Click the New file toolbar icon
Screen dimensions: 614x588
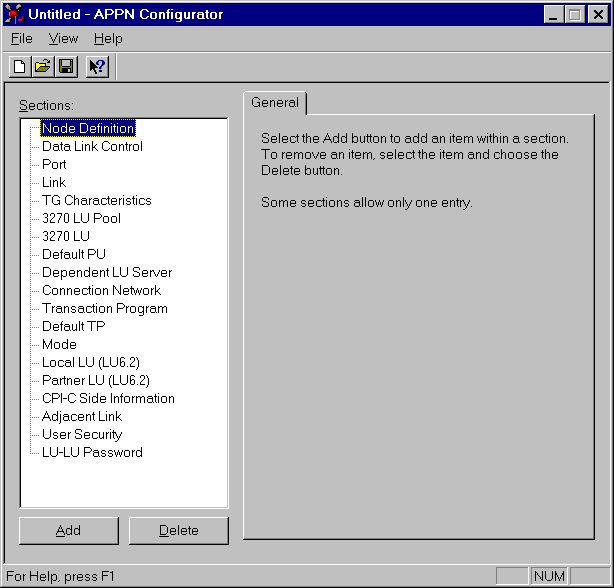click(x=20, y=67)
